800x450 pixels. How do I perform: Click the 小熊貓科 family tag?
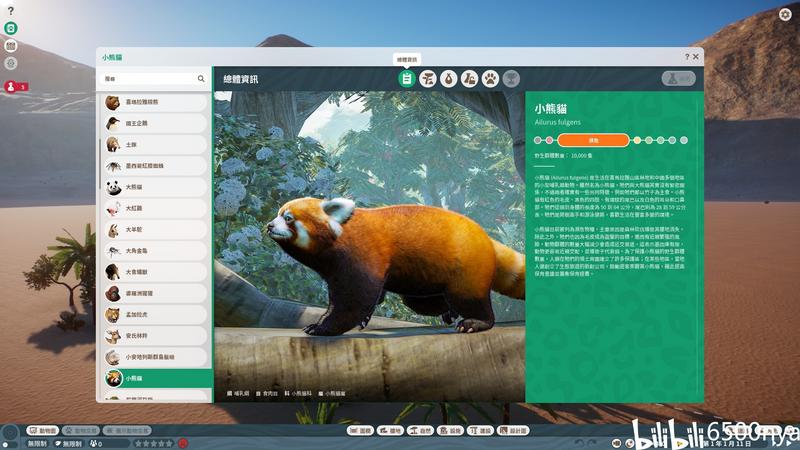(x=298, y=393)
